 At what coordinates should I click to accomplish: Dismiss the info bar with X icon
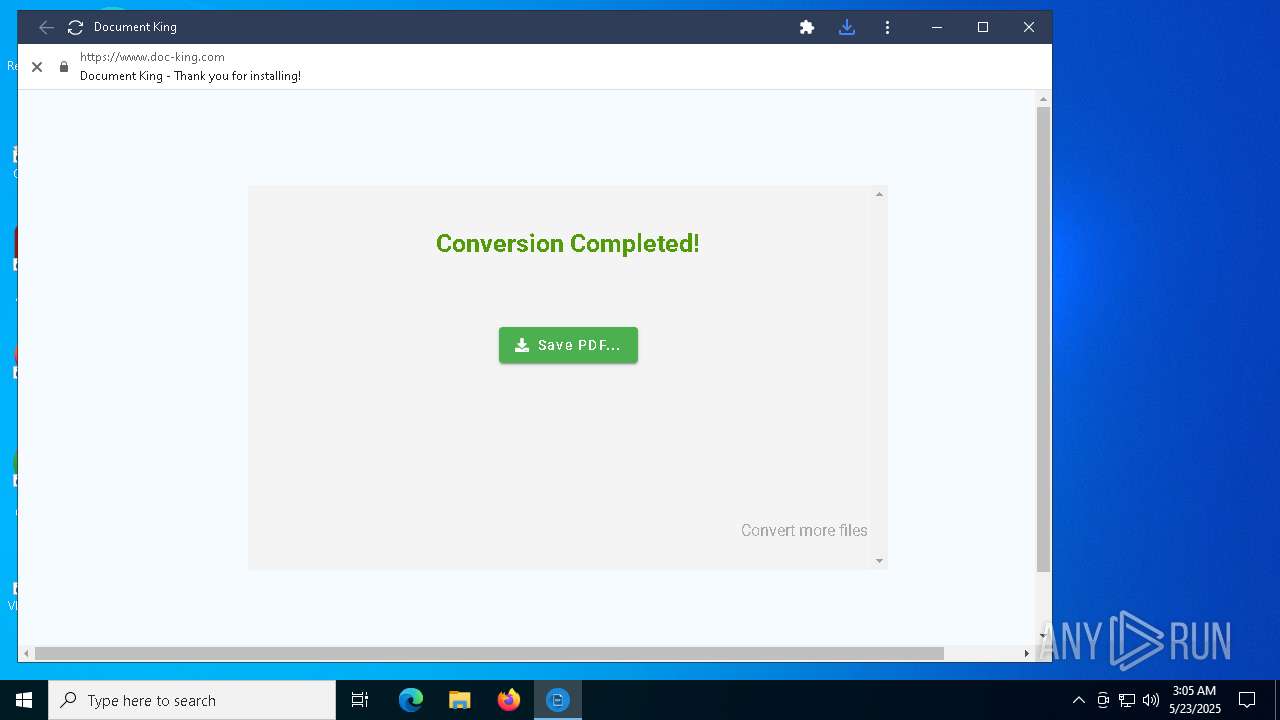click(x=37, y=67)
